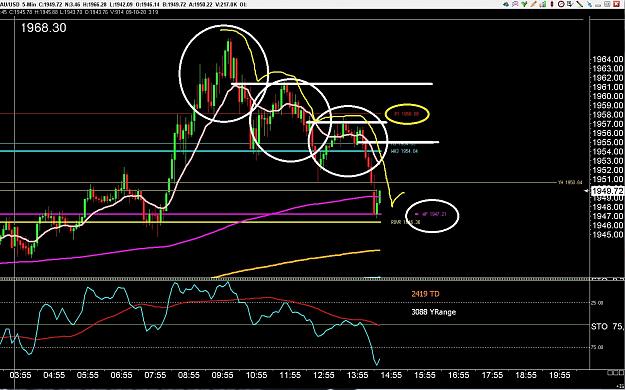
Task: Click the 1947.00 price axis label
Action: pyautogui.click(x=608, y=216)
